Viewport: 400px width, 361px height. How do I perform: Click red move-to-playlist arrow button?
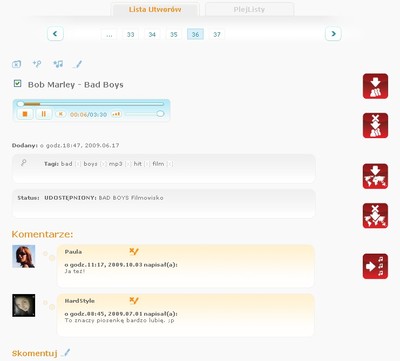point(375,266)
